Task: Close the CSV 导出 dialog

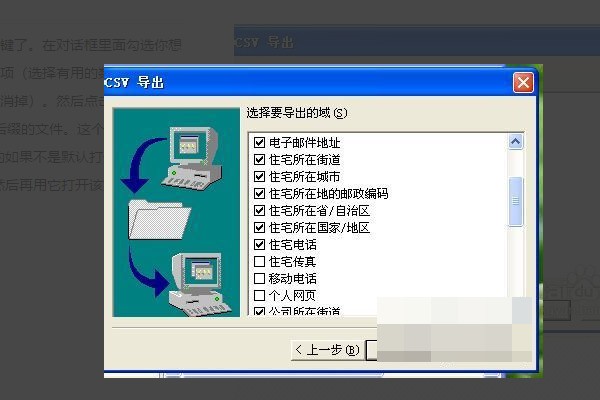Action: coord(523,83)
